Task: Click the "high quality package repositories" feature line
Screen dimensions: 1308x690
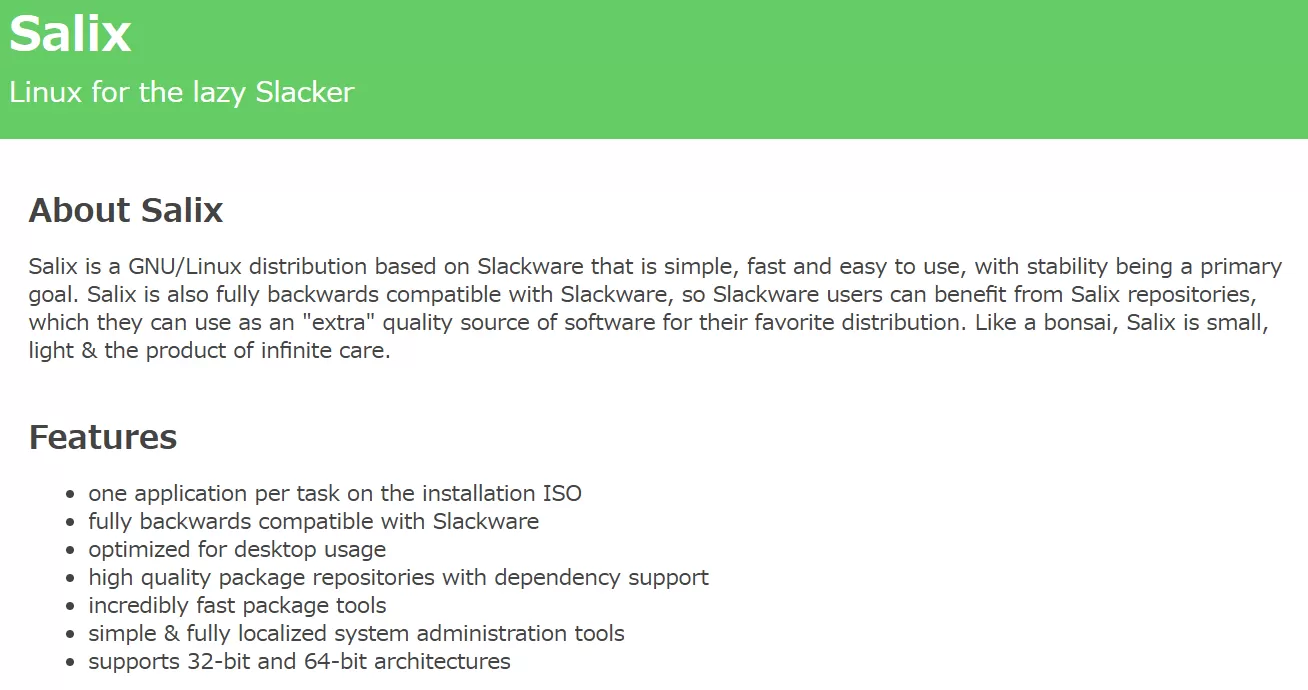Action: coord(398,577)
